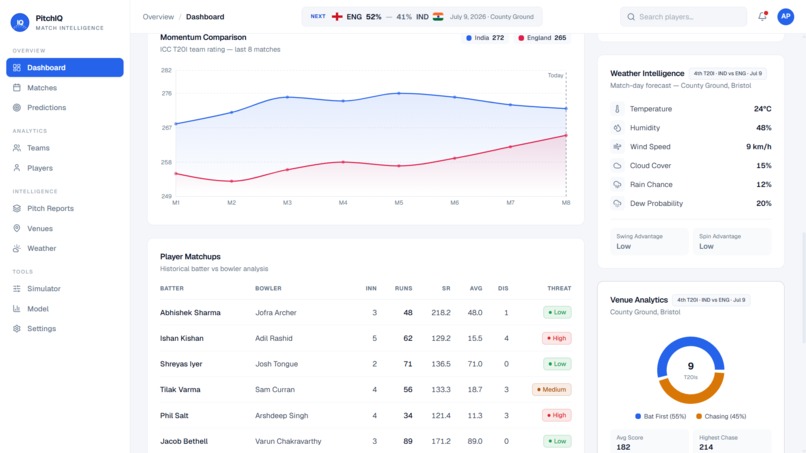
Task: Click the Settings gear icon
Action: (x=17, y=329)
